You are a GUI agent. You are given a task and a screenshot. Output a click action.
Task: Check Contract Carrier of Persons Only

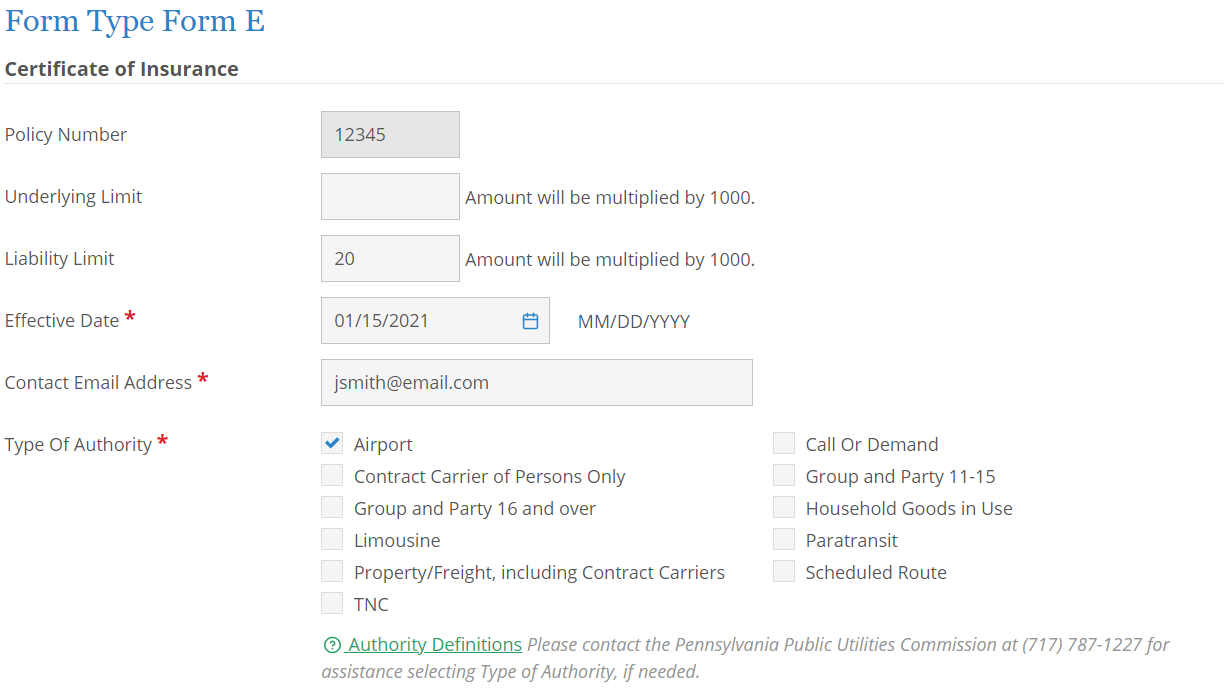click(331, 474)
